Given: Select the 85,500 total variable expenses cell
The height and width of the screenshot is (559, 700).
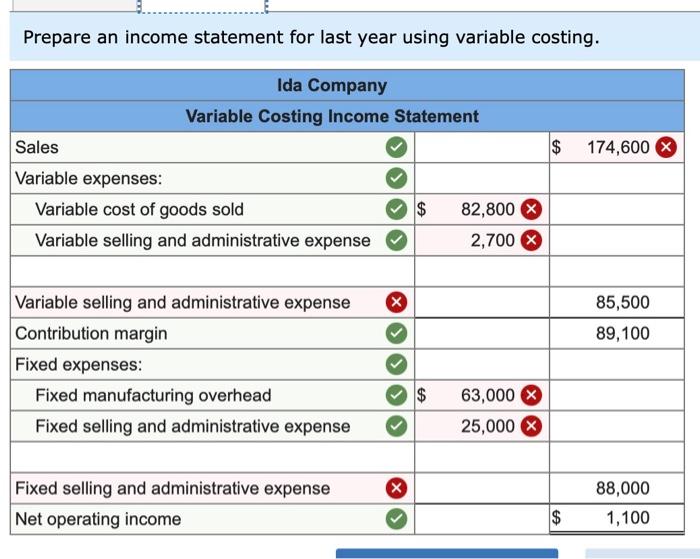Looking at the screenshot, I should 617,302.
